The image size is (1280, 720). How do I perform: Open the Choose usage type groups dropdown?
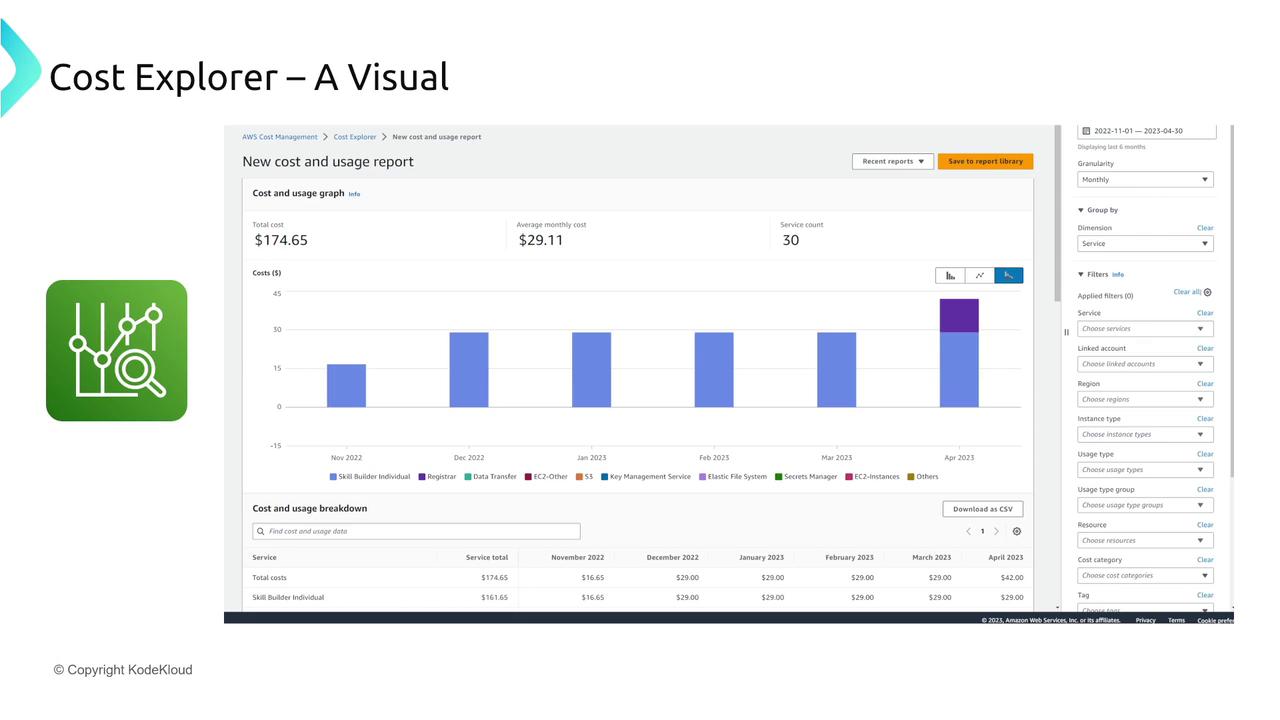1145,505
